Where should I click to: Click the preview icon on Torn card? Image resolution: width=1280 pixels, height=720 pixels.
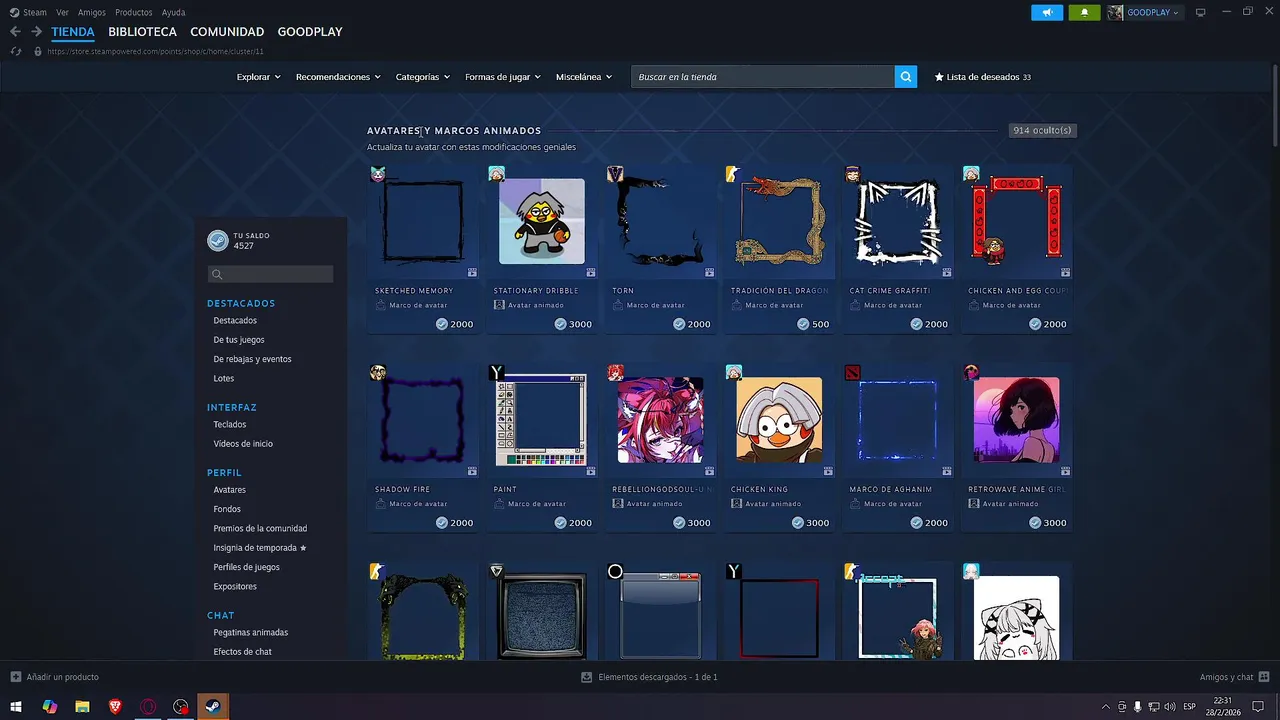coord(709,272)
